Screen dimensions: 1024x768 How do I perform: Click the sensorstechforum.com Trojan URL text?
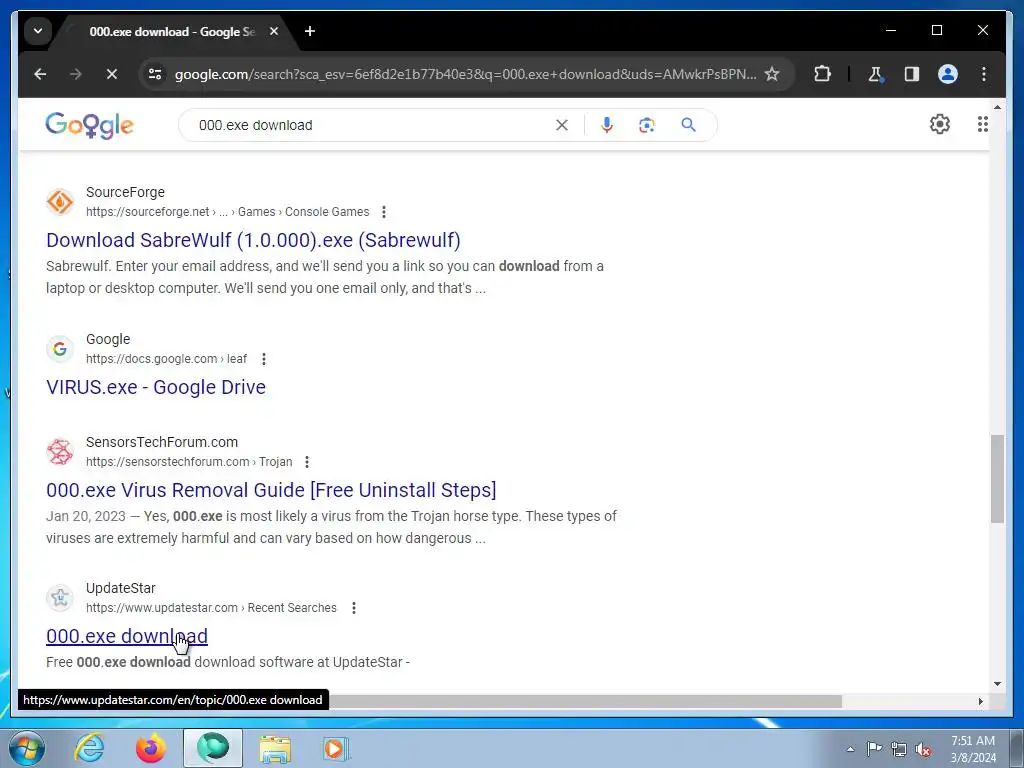pyautogui.click(x=189, y=462)
